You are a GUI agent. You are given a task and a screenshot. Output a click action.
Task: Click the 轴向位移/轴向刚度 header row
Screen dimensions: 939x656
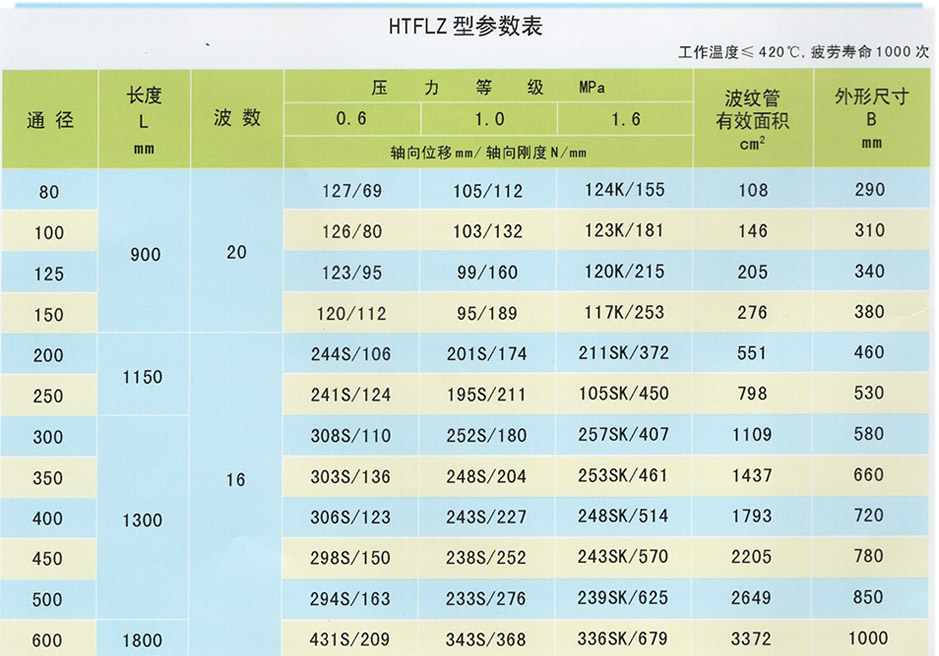(488, 153)
